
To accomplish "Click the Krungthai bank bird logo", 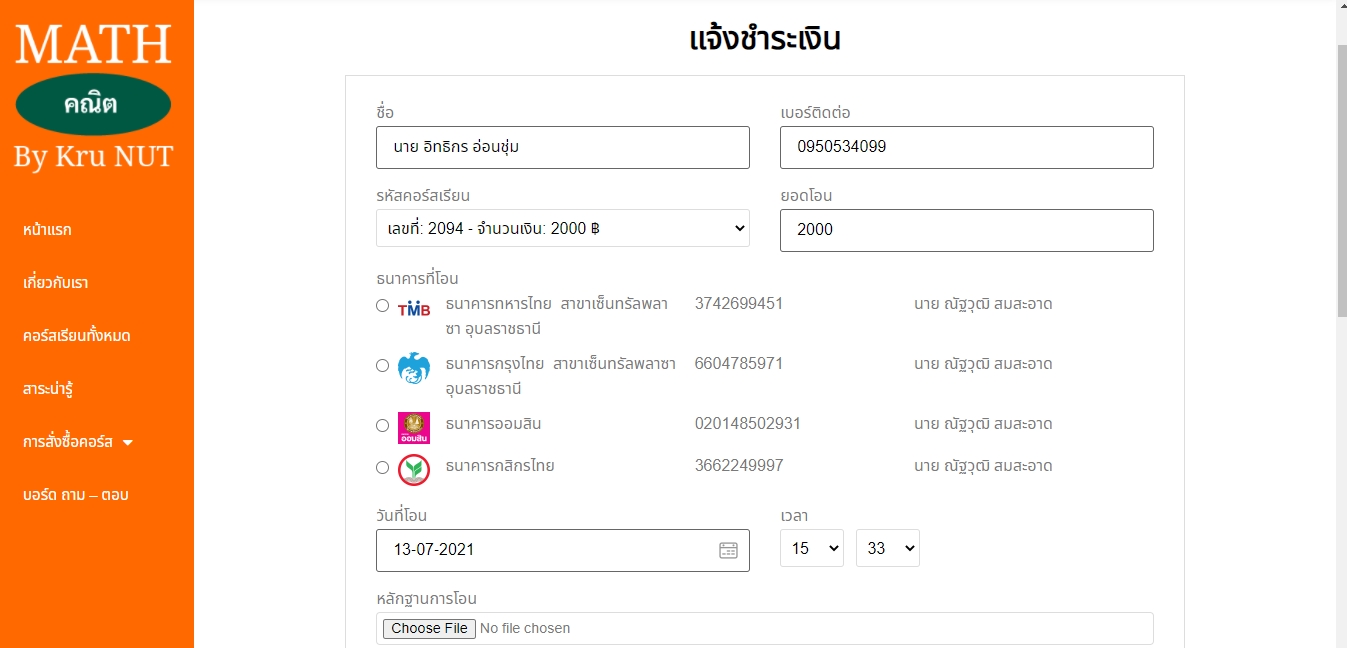I will point(413,367).
